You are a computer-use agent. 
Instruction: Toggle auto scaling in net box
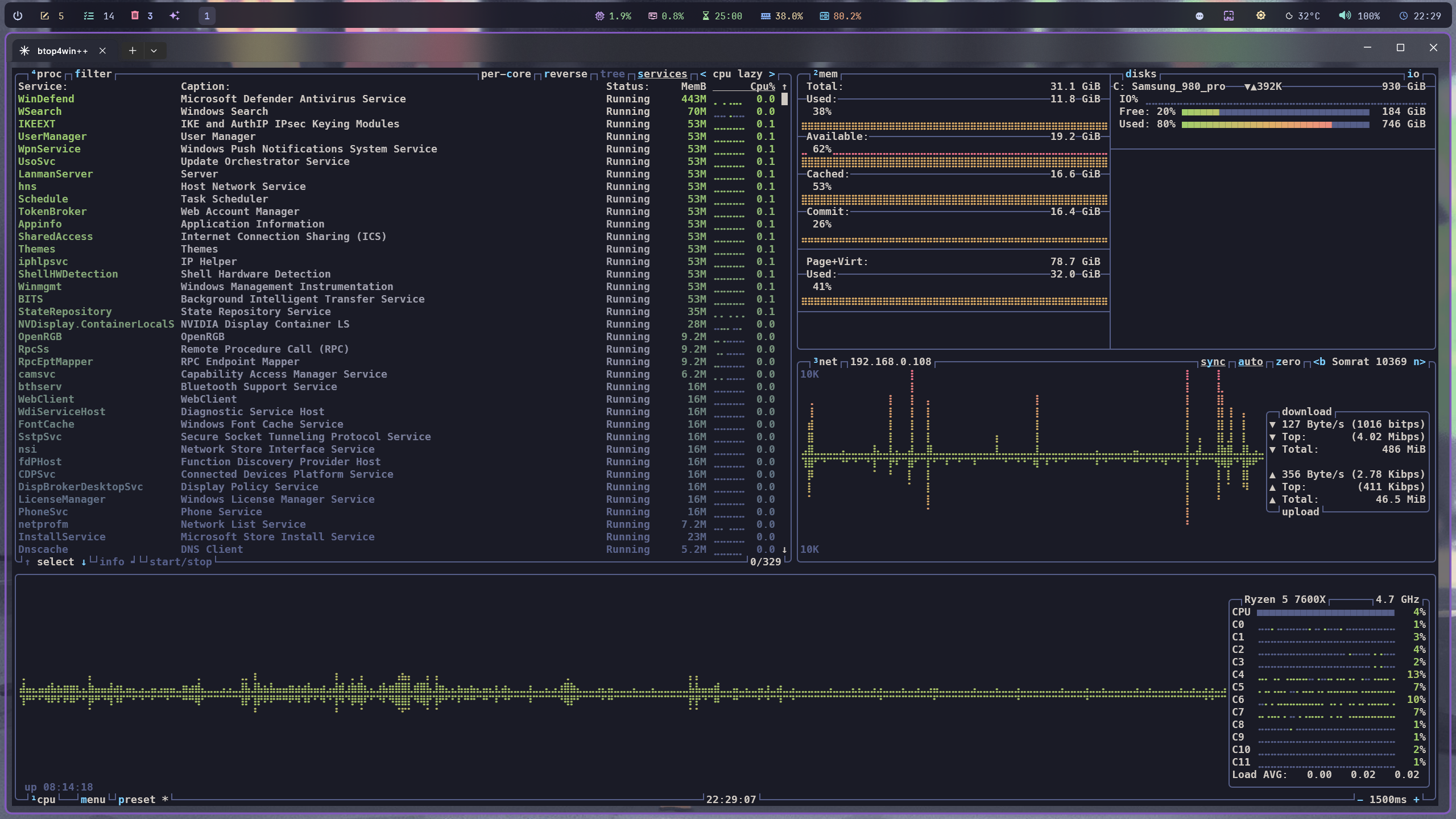pos(1250,362)
